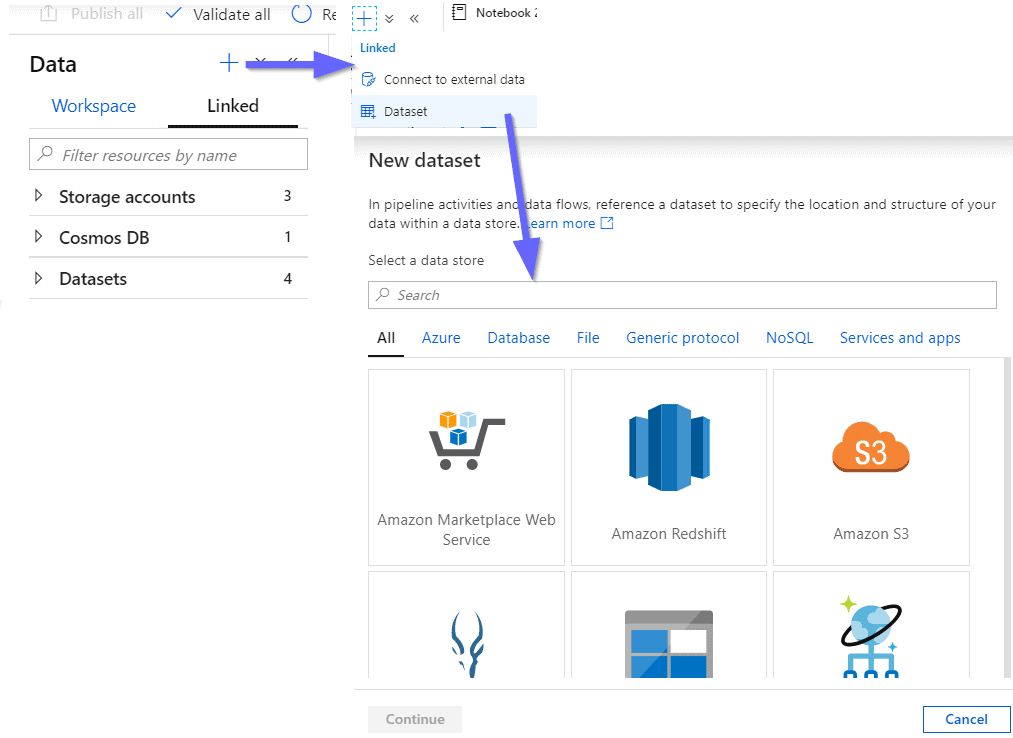Switch to the Azure data store tab

(x=441, y=338)
